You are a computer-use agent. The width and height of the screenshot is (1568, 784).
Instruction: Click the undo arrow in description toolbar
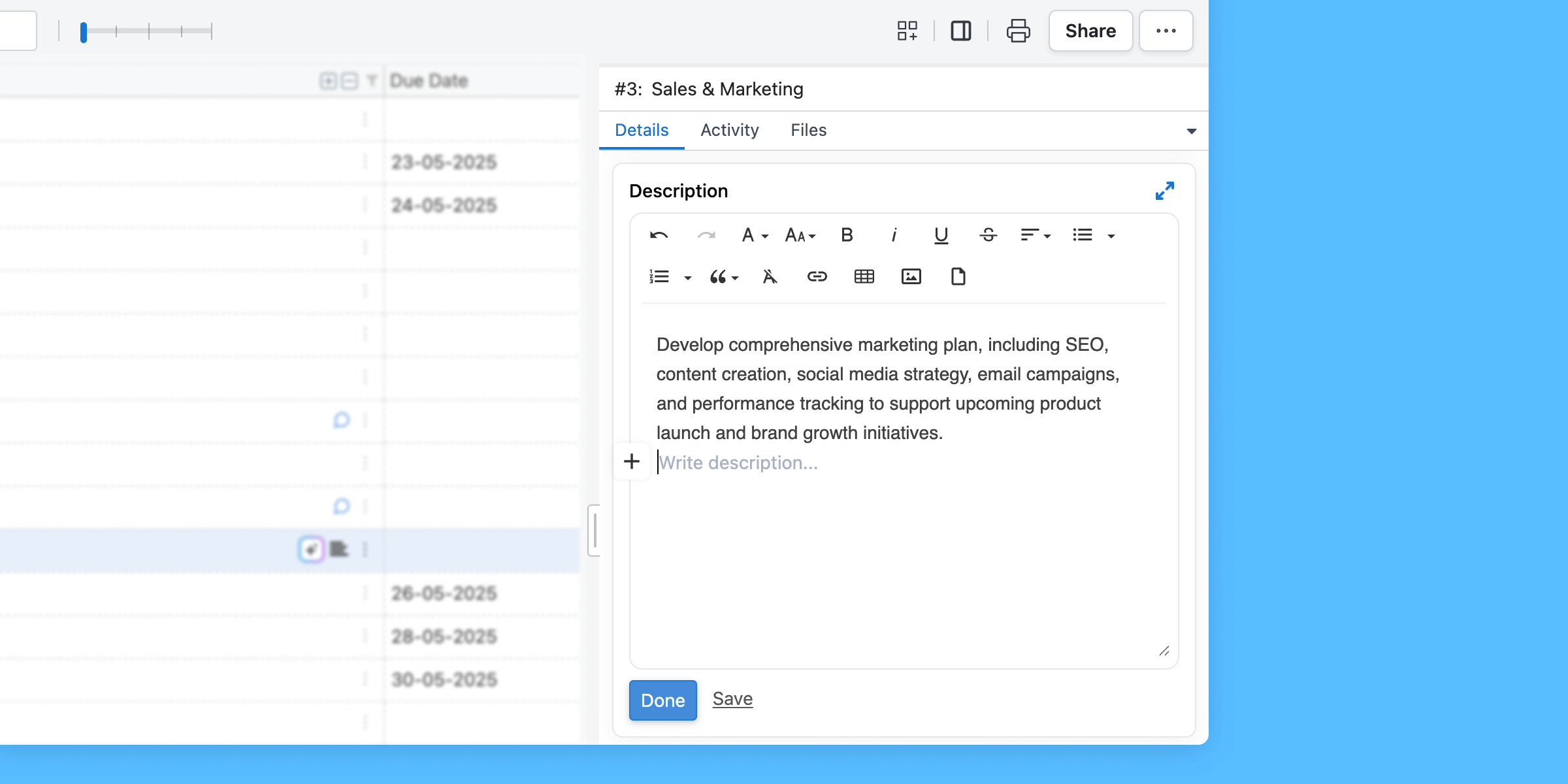pos(659,235)
